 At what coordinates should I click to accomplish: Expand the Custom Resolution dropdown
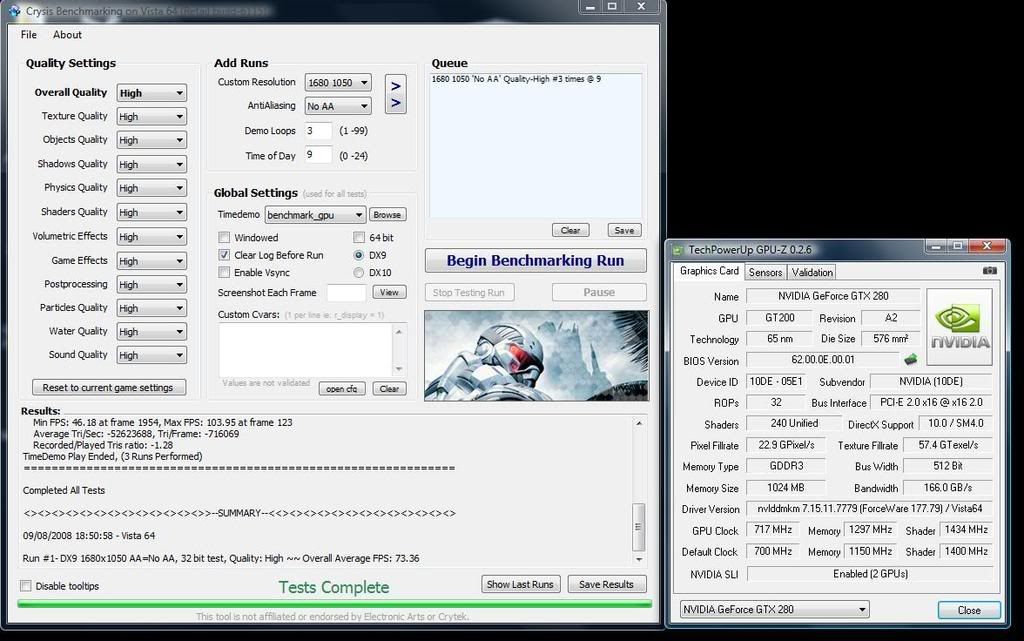click(337, 82)
